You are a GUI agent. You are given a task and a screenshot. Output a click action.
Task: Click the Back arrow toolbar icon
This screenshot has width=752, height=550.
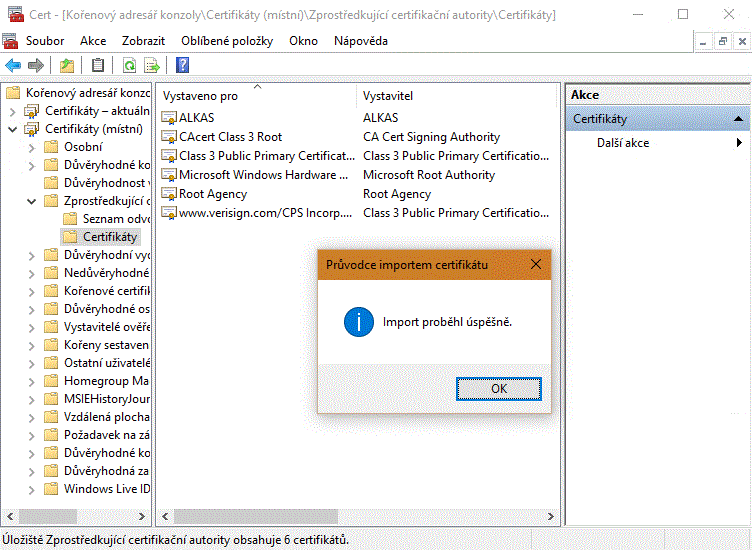[13, 66]
